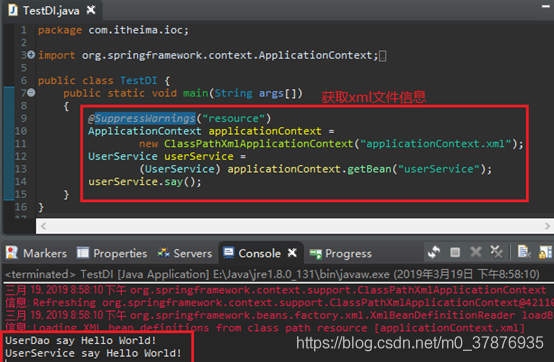The width and height of the screenshot is (554, 362).
Task: Minimize the editor area with the top-right bar
Action: coord(546,6)
